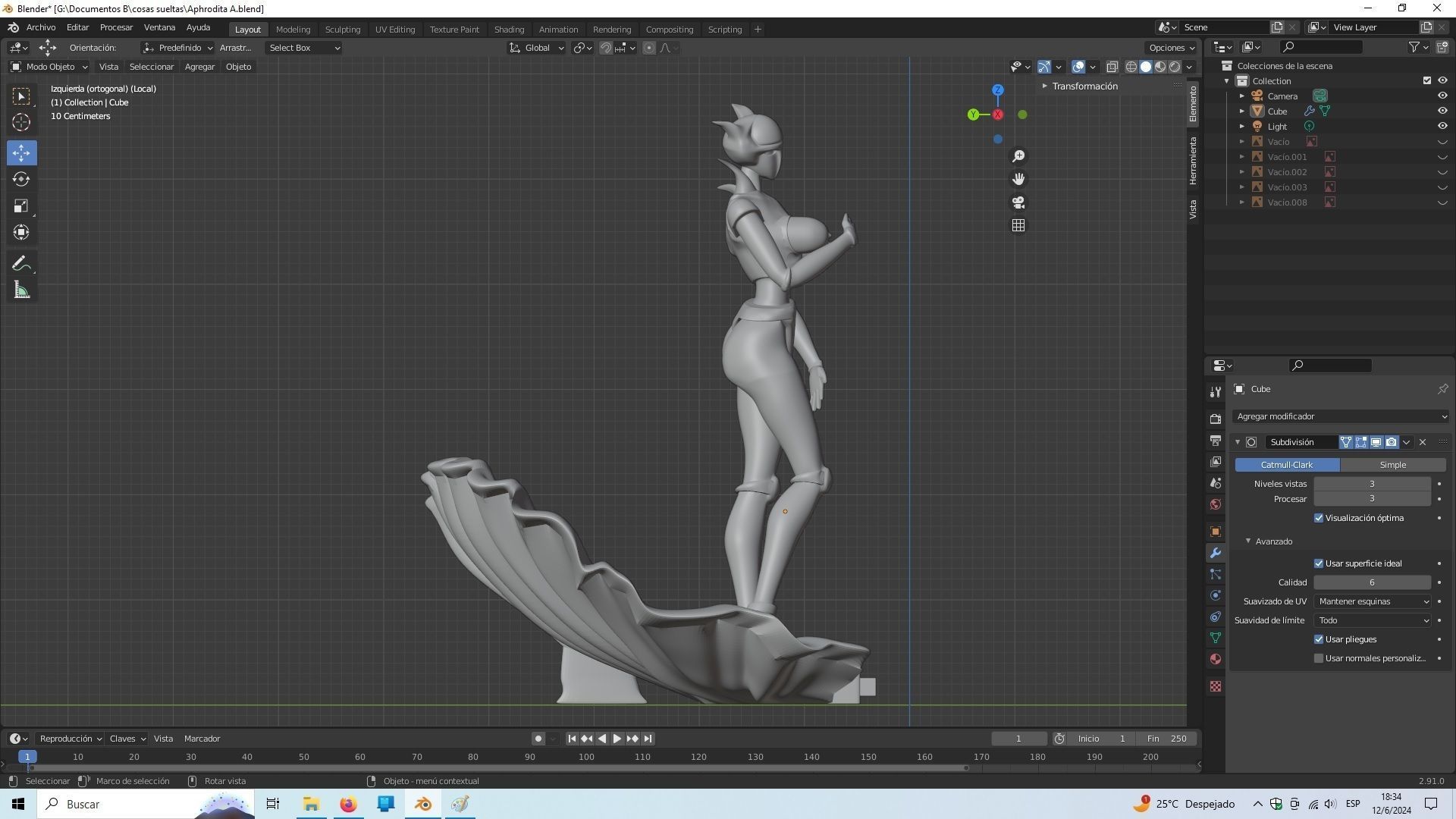Select the Annotate tool
The height and width of the screenshot is (819, 1456).
click(x=21, y=264)
